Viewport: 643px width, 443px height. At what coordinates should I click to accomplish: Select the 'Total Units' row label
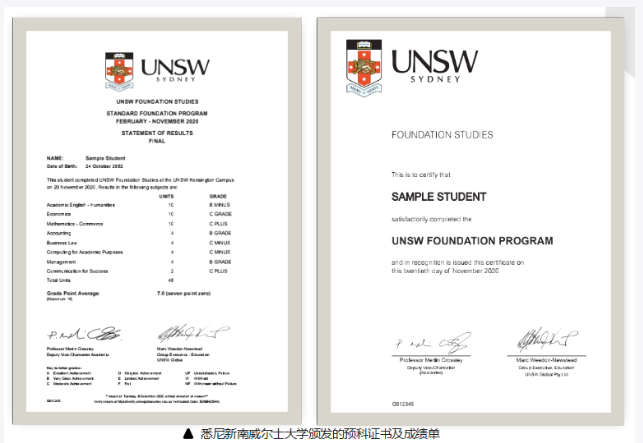pos(58,280)
